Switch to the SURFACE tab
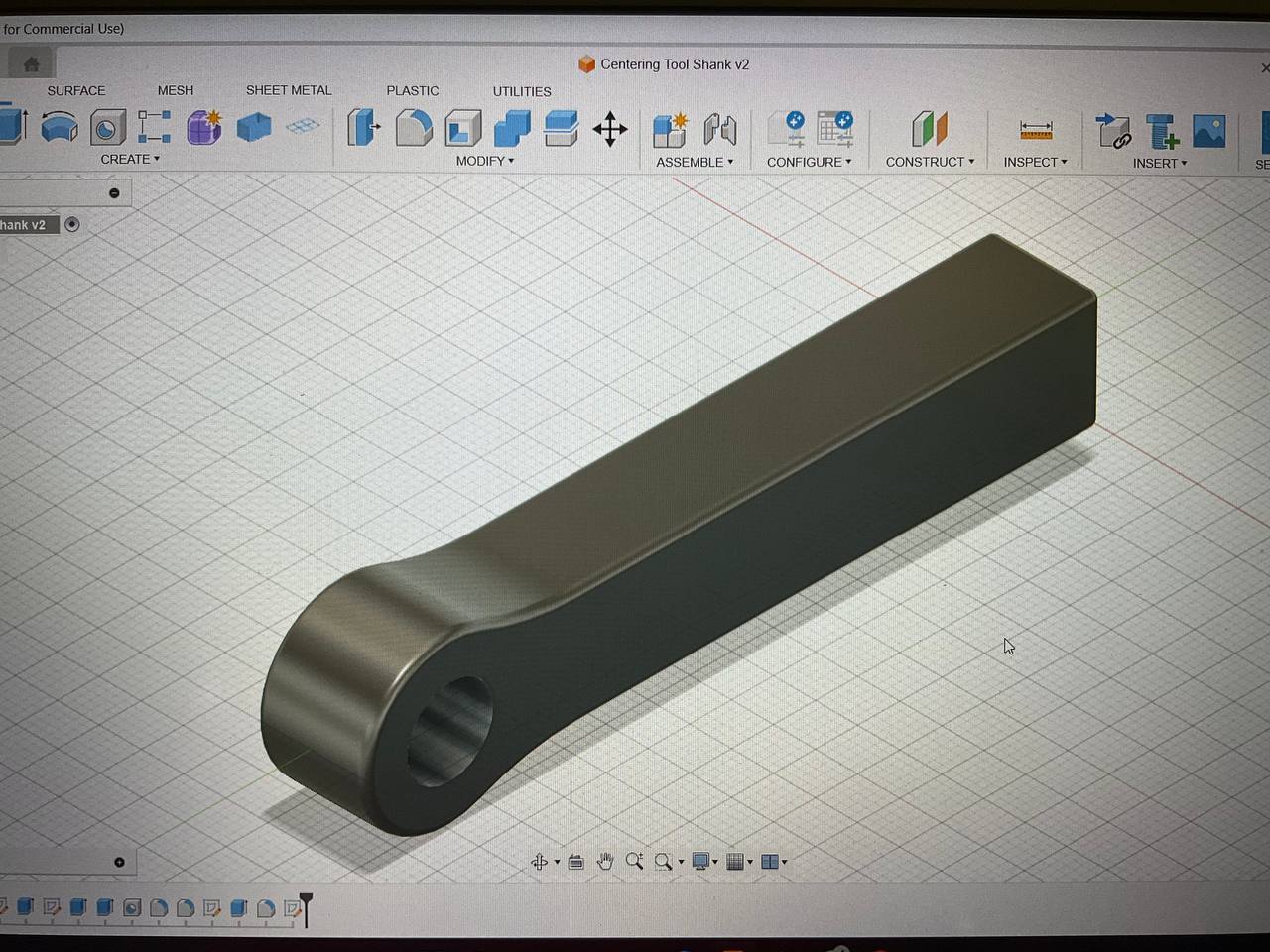 tap(76, 90)
